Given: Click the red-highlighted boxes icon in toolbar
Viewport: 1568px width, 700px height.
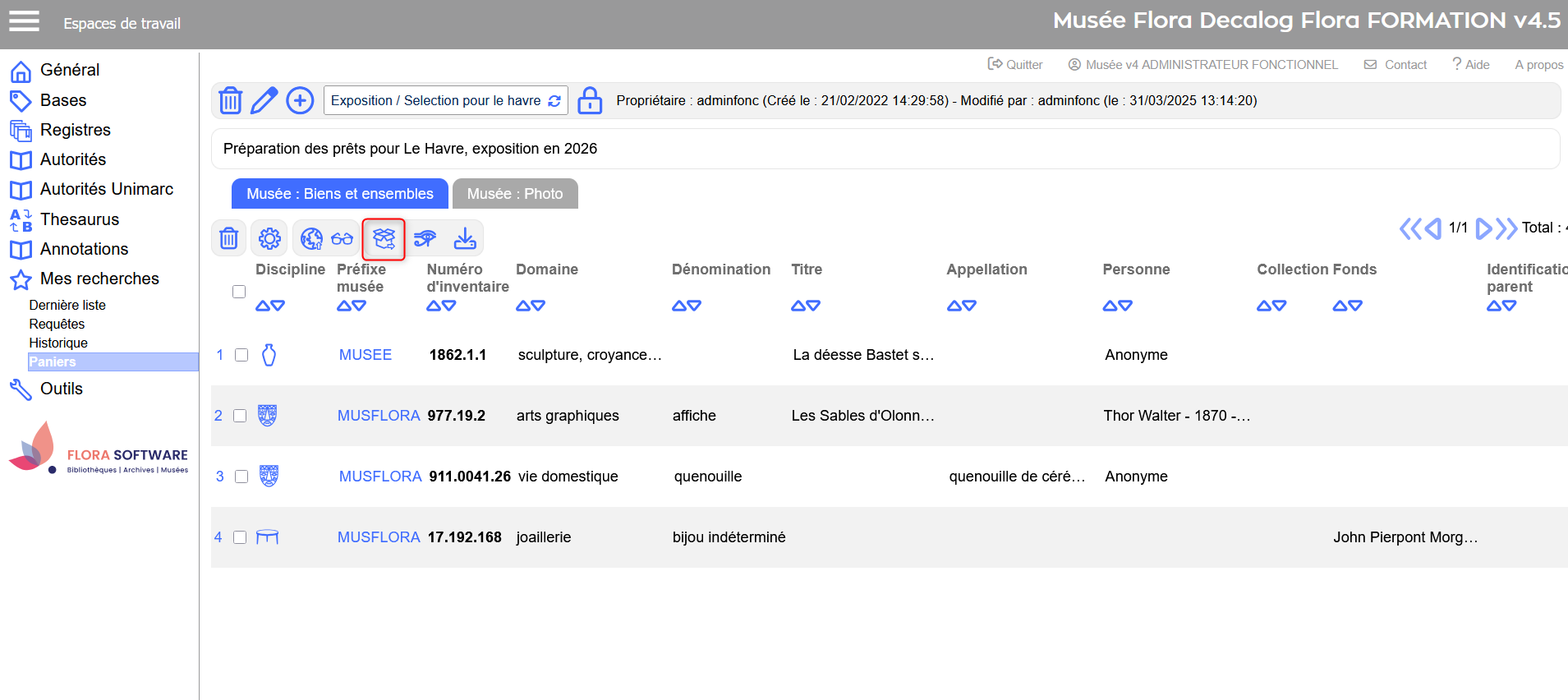Looking at the screenshot, I should click(x=384, y=238).
